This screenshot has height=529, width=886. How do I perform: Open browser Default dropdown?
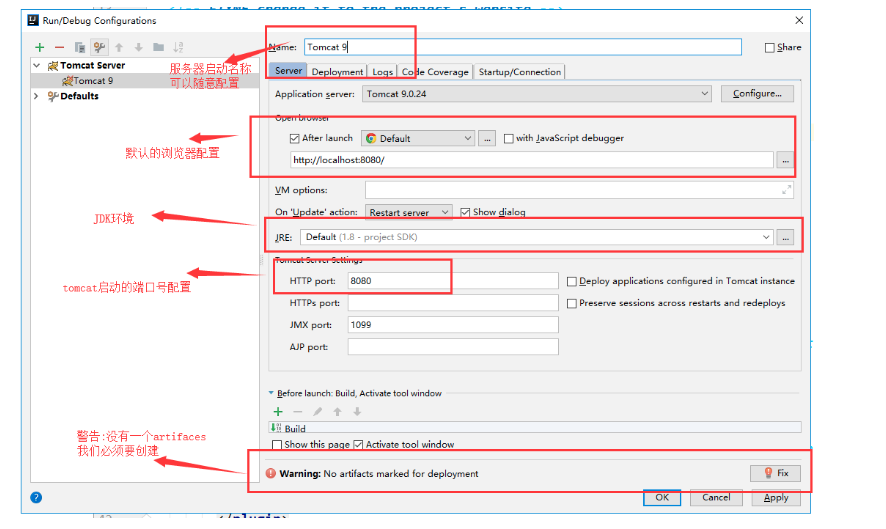(418, 138)
